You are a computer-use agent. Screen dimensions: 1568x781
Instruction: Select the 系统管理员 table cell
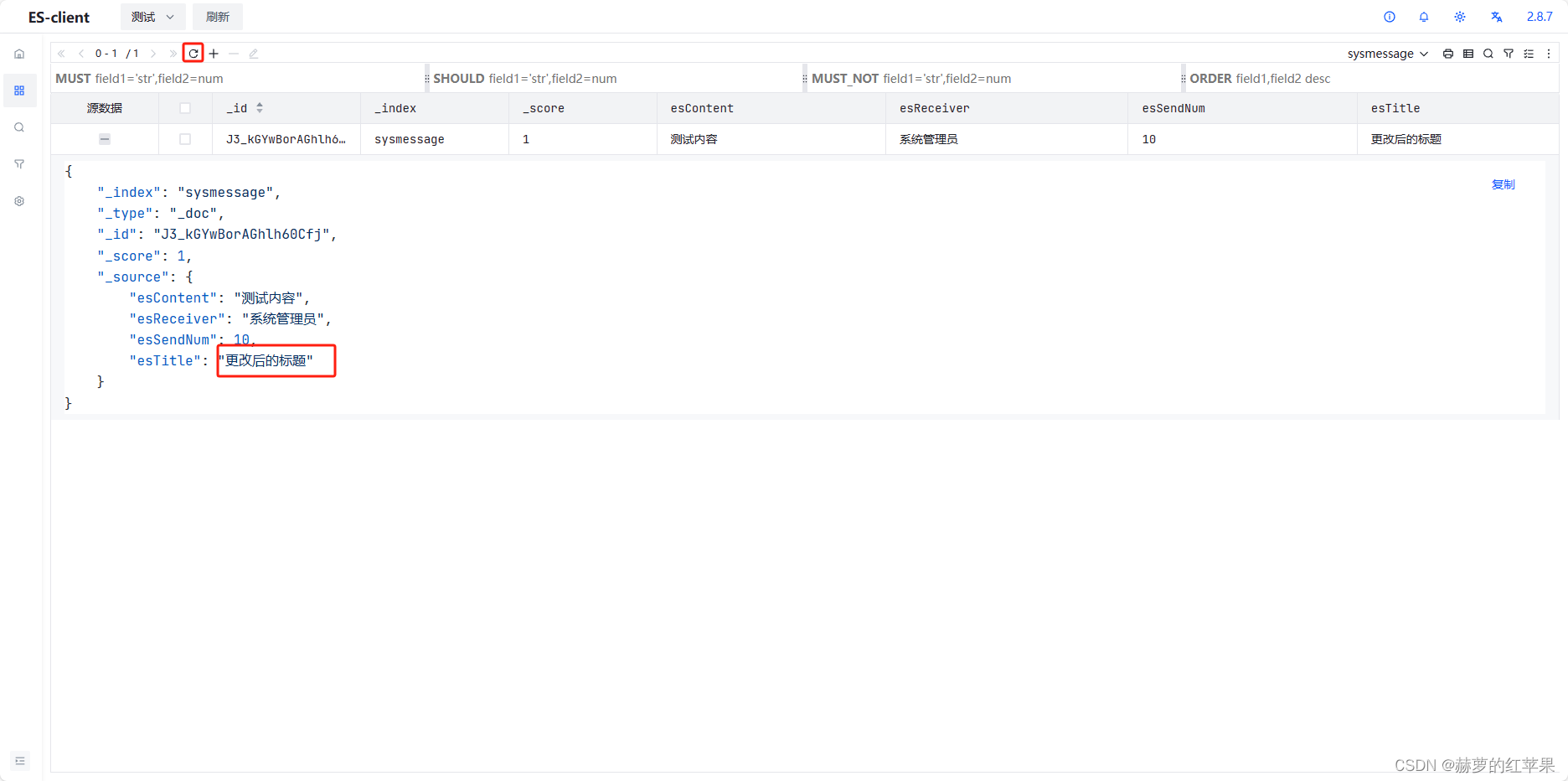tap(1007, 139)
